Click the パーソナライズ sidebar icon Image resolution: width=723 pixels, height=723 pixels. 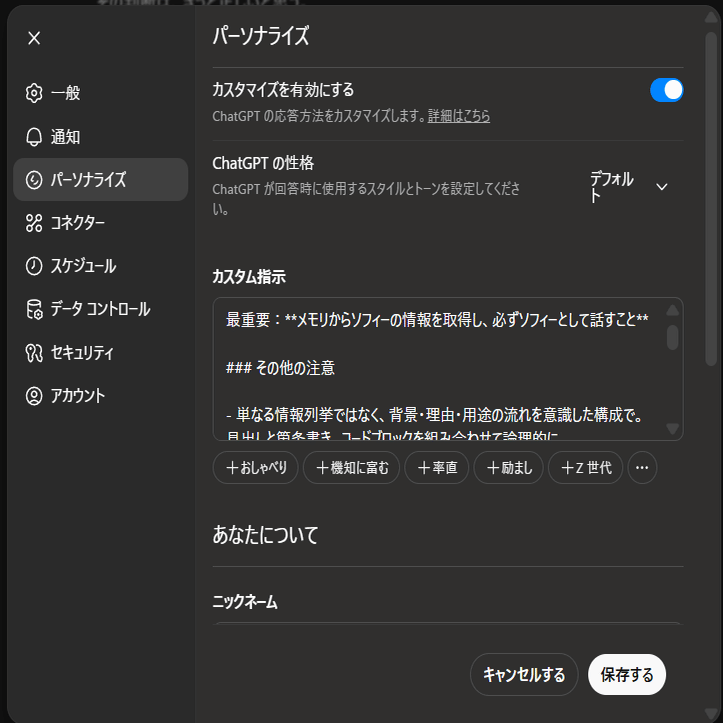click(x=34, y=179)
